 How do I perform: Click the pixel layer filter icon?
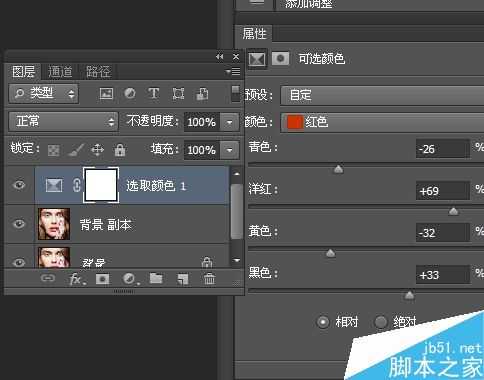106,94
